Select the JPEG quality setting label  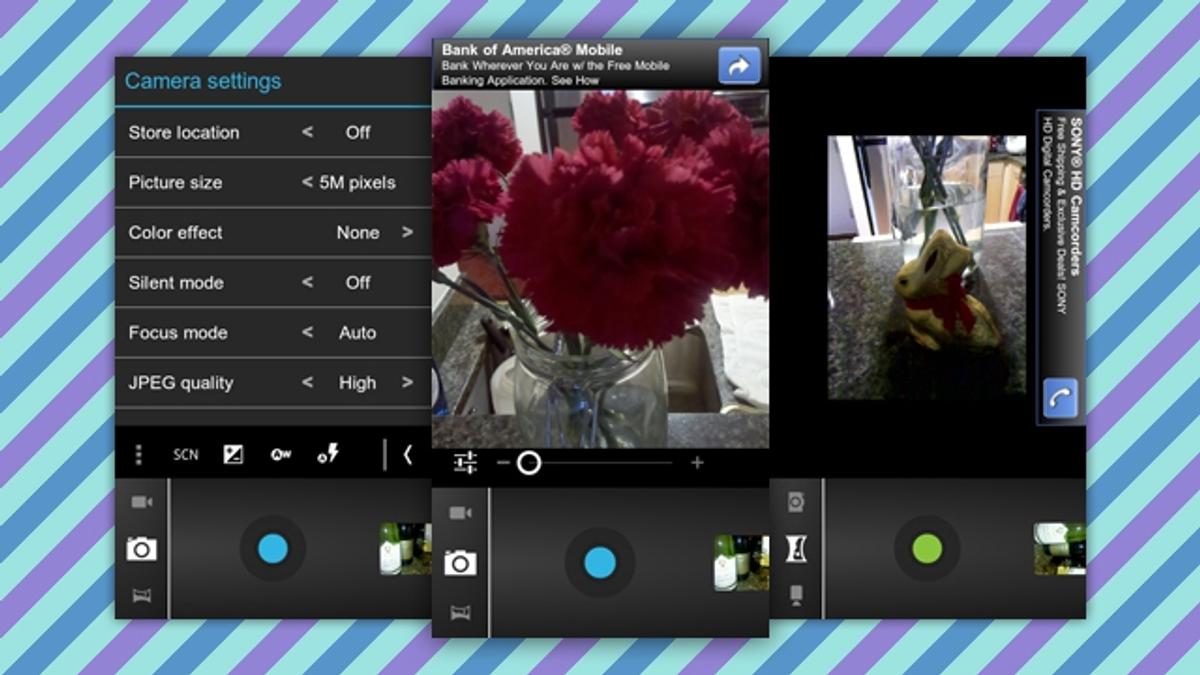181,382
